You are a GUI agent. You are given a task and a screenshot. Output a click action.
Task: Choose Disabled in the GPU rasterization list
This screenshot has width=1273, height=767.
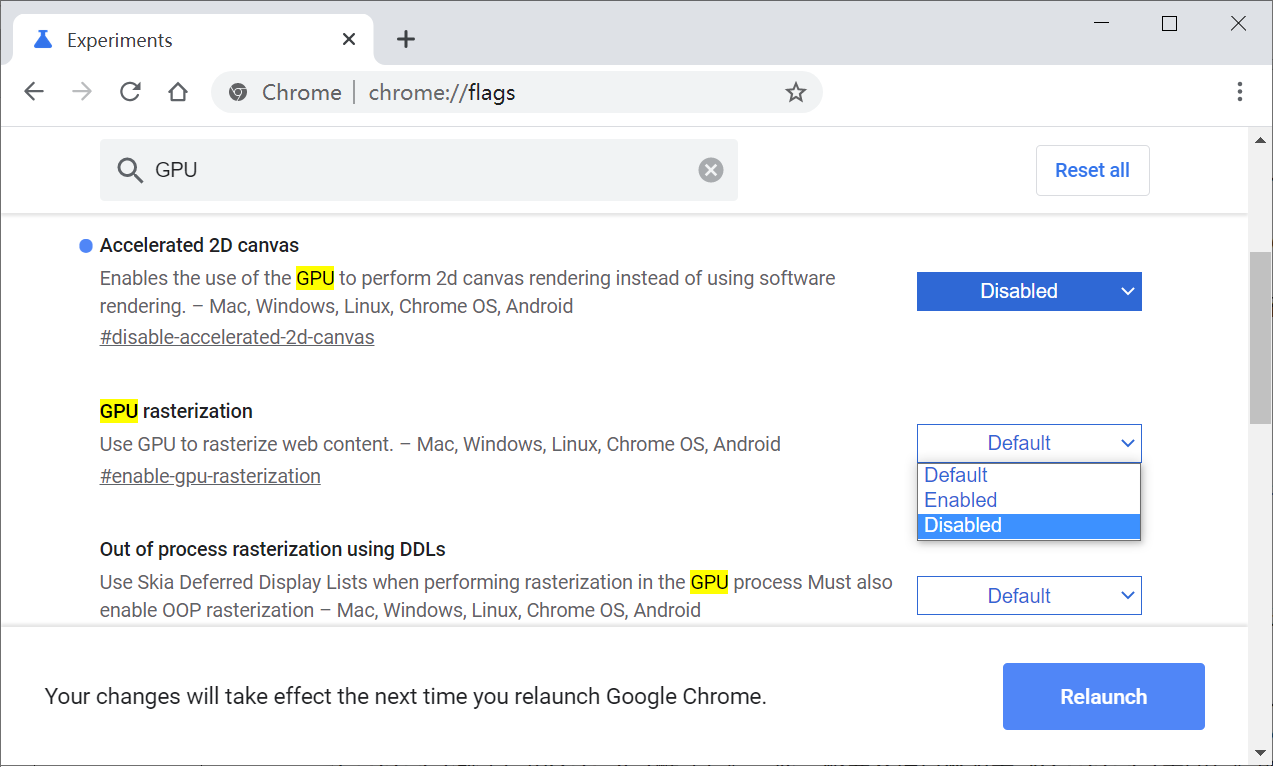tap(1029, 525)
